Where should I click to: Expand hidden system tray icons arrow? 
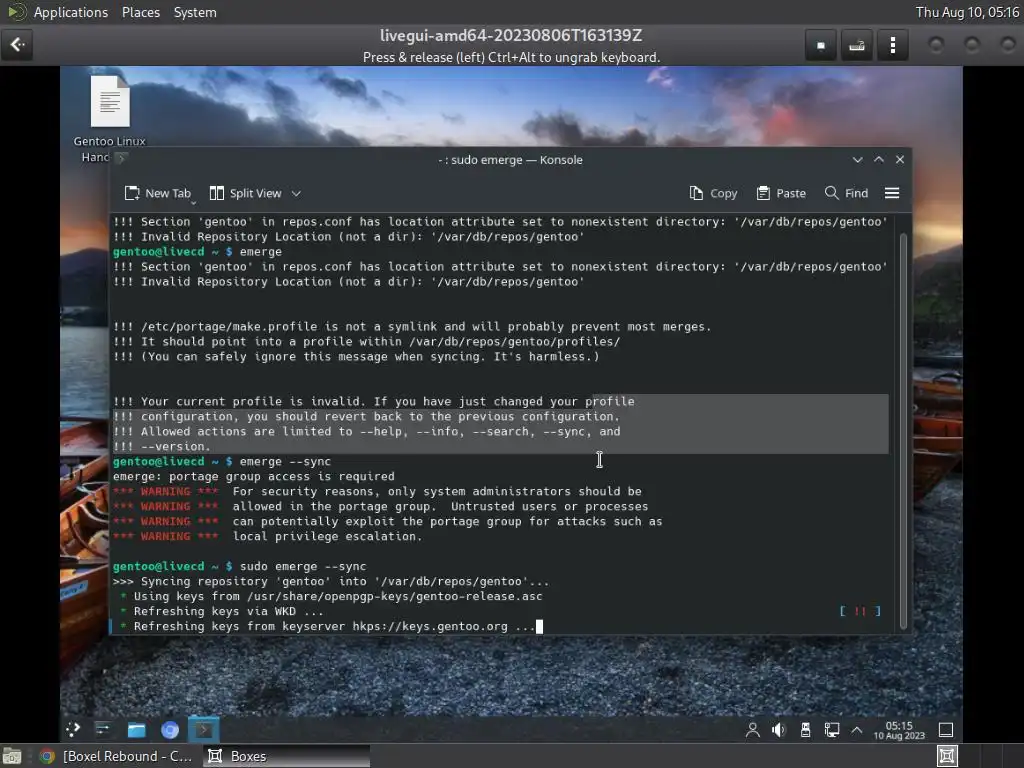(857, 730)
